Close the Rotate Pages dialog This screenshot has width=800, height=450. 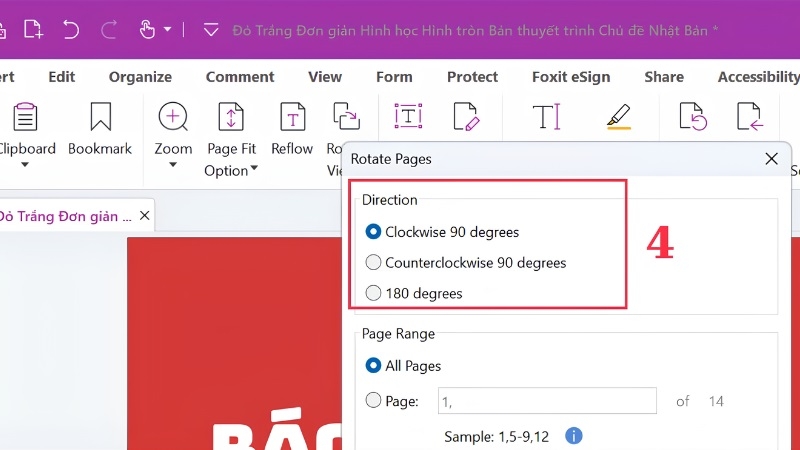(x=771, y=159)
